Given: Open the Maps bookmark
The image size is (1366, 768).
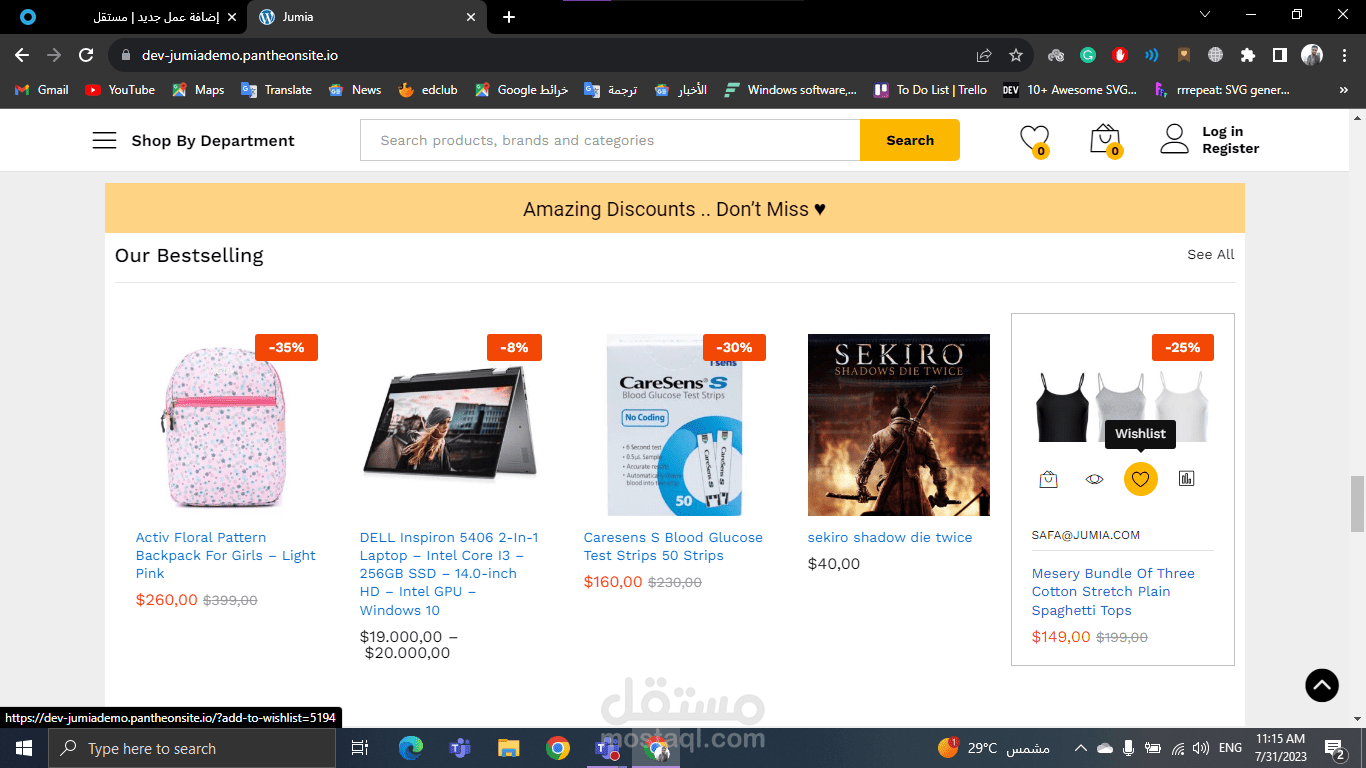Looking at the screenshot, I should point(198,90).
